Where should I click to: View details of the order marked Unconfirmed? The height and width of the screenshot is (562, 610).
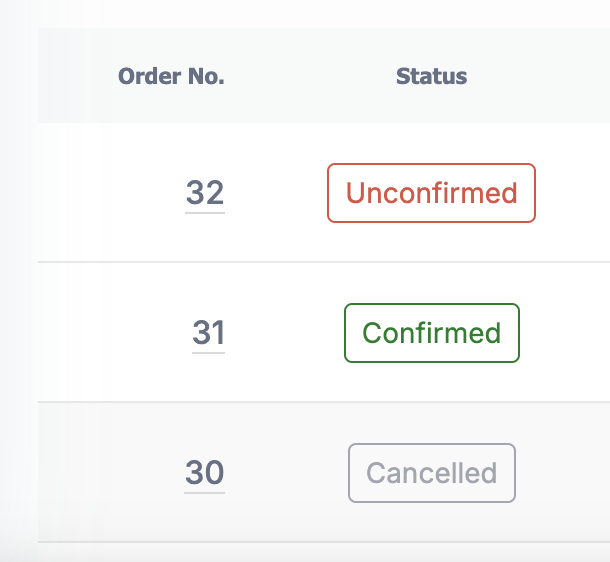pyautogui.click(x=205, y=193)
